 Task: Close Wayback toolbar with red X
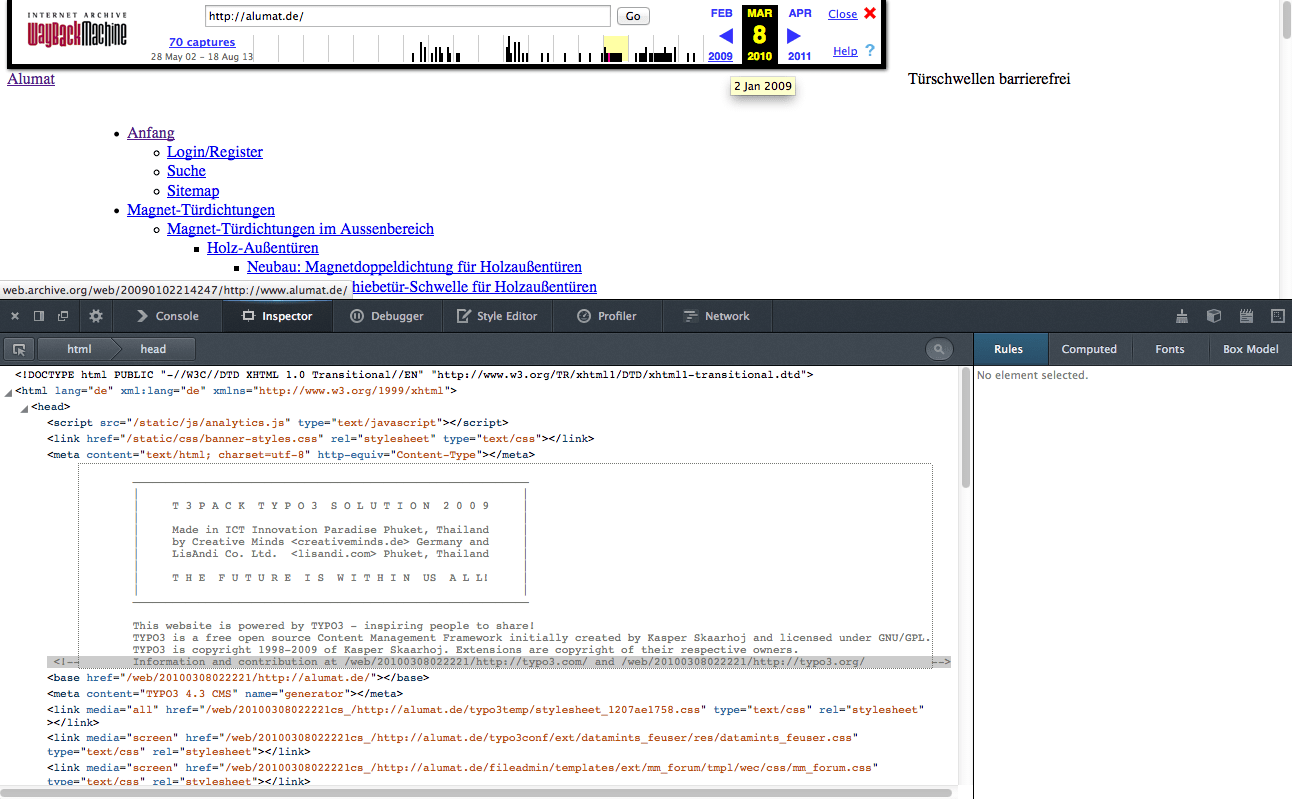[x=870, y=13]
